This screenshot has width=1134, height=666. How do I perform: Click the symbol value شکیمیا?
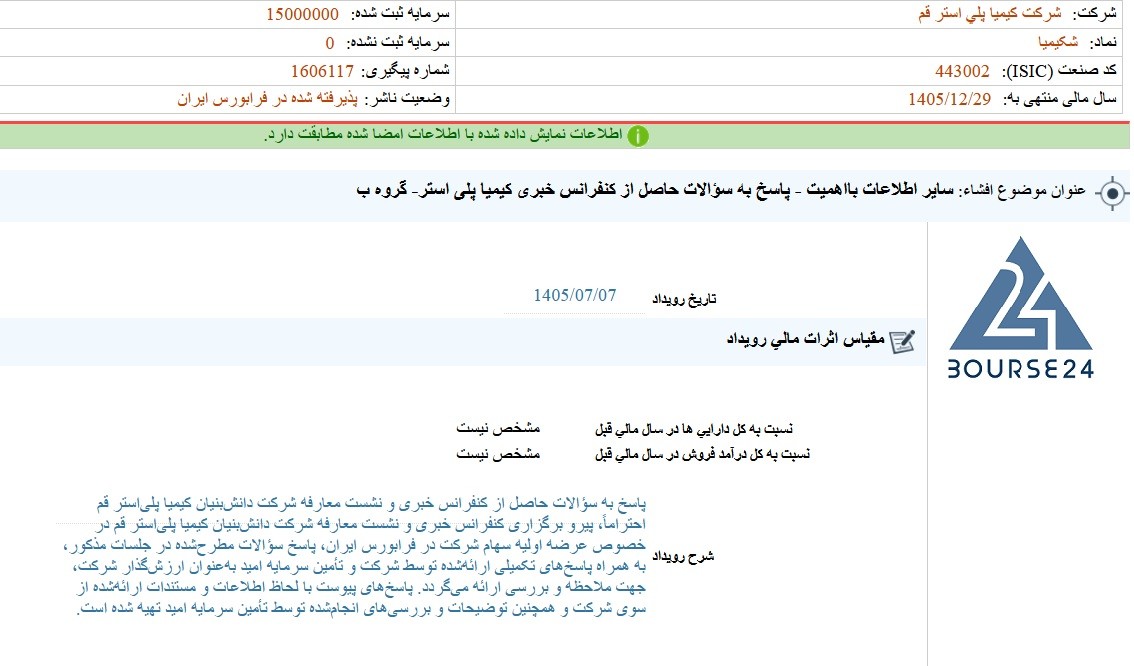click(1058, 42)
